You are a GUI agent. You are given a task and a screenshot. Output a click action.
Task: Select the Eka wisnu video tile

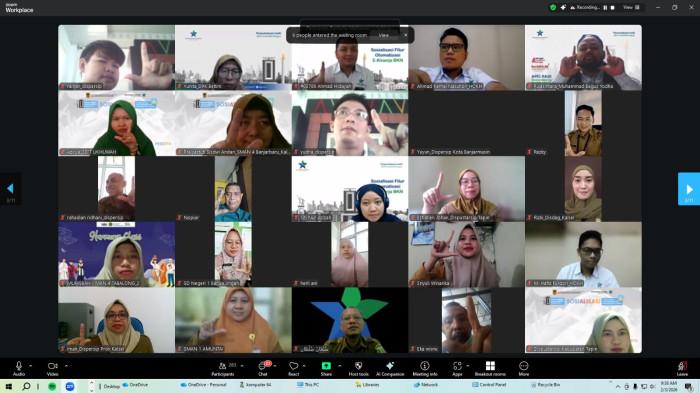point(467,320)
